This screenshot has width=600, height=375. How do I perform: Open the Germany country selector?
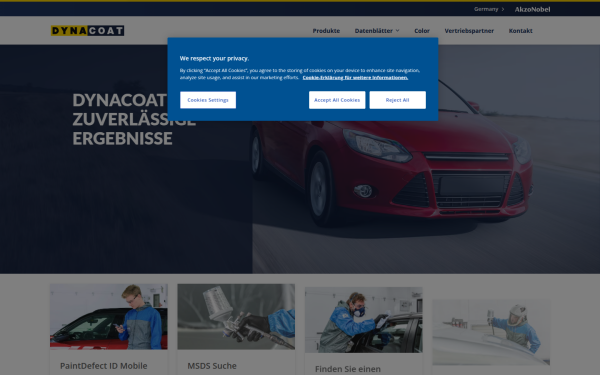click(489, 9)
